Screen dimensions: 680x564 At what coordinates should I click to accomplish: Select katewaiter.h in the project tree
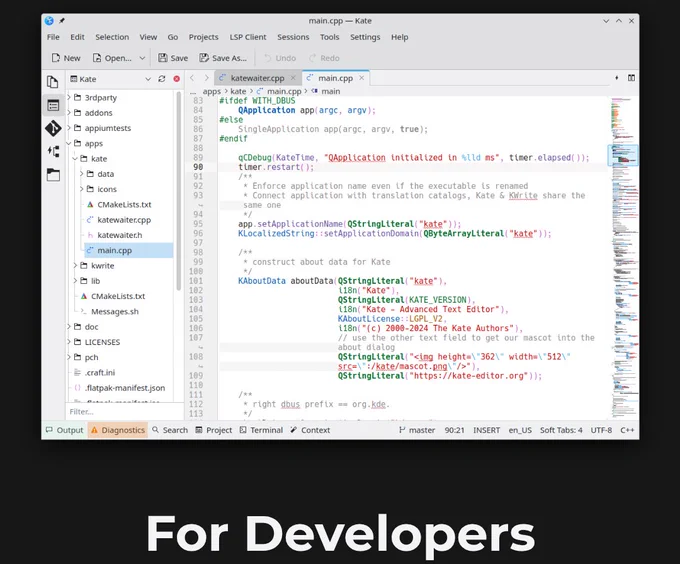click(120, 235)
